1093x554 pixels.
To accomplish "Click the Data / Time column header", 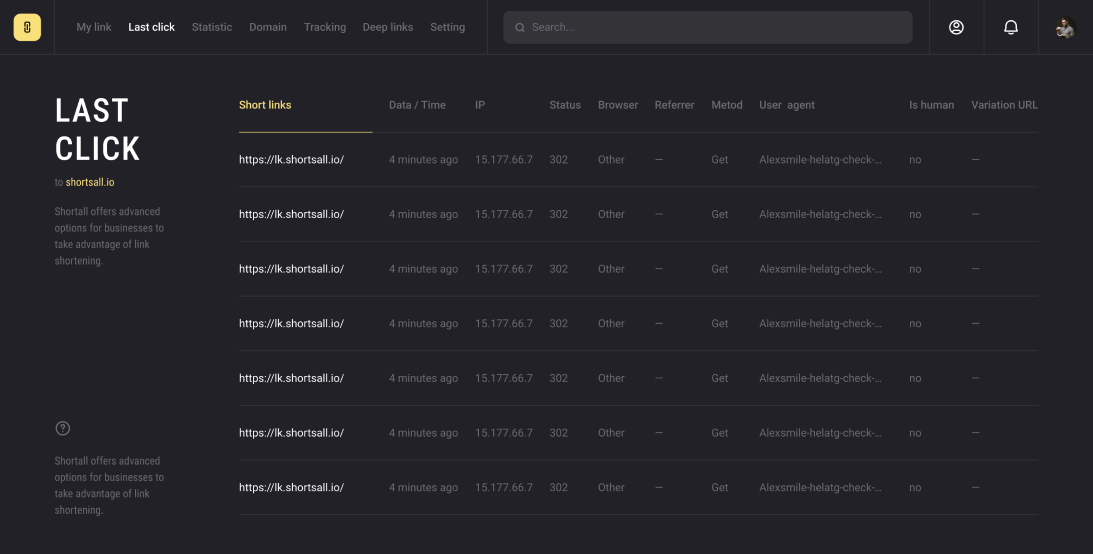I will coord(417,105).
